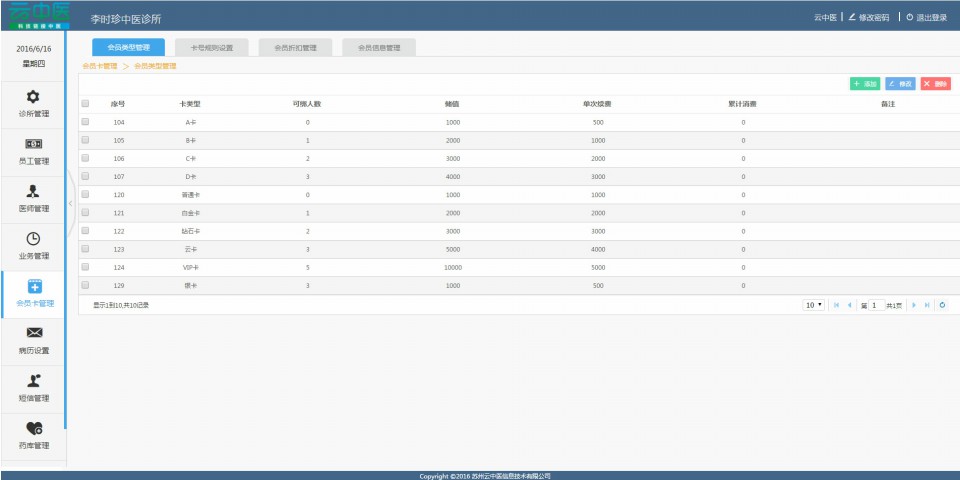
Task: Click the refresh icon in pagination bar
Action: click(941, 305)
